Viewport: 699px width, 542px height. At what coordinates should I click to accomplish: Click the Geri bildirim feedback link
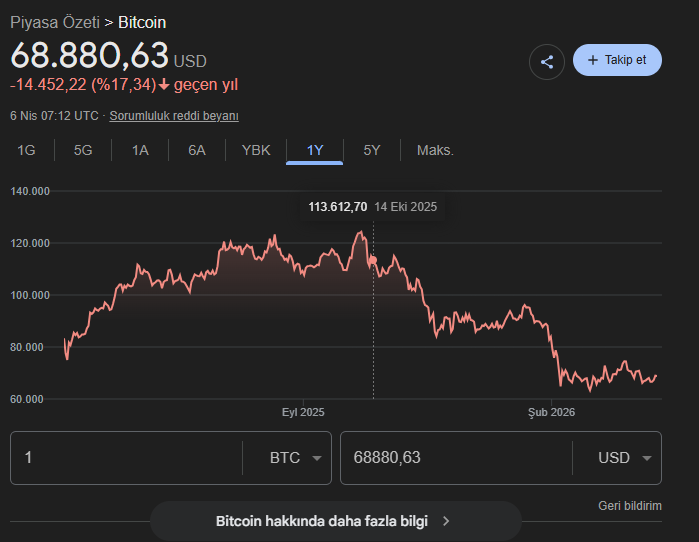click(x=629, y=506)
